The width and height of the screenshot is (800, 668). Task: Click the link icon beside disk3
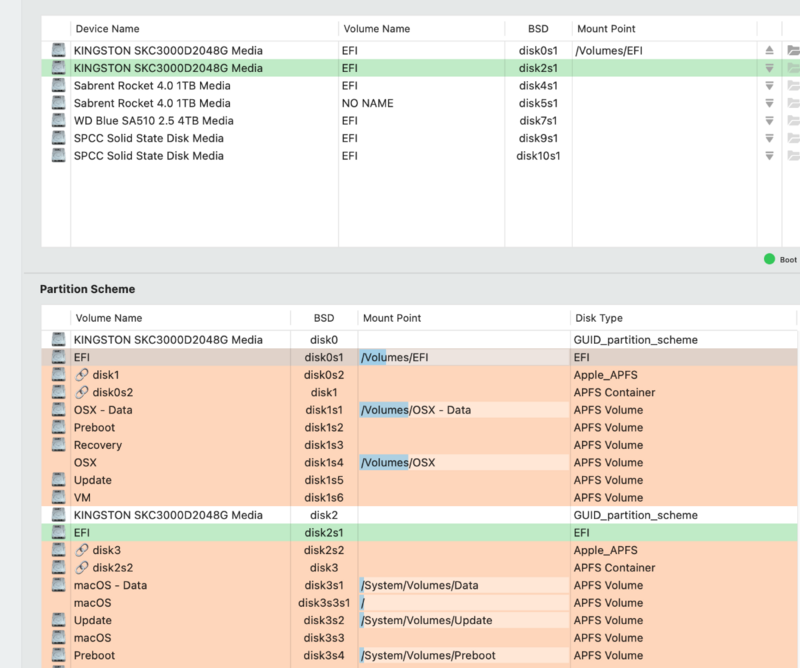coord(81,550)
